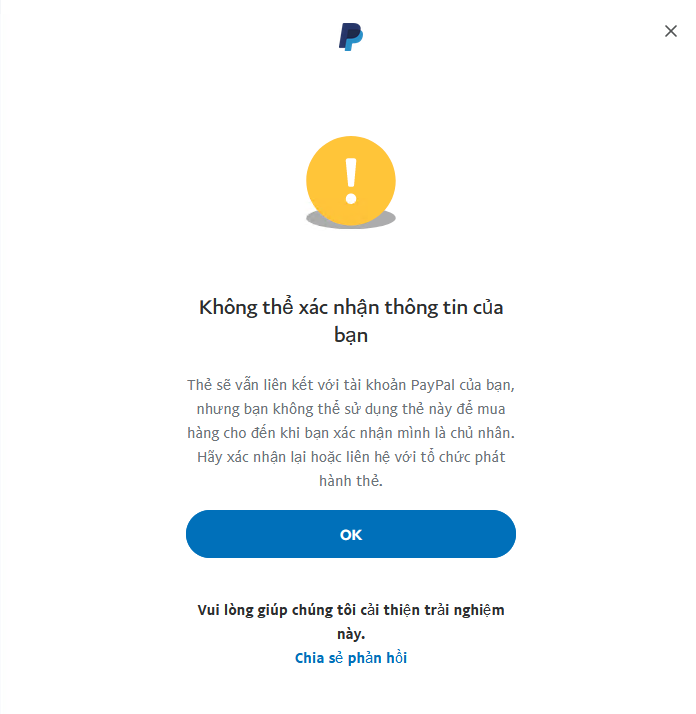
Task: Click the word bạn on the heading's second line
Action: click(351, 336)
